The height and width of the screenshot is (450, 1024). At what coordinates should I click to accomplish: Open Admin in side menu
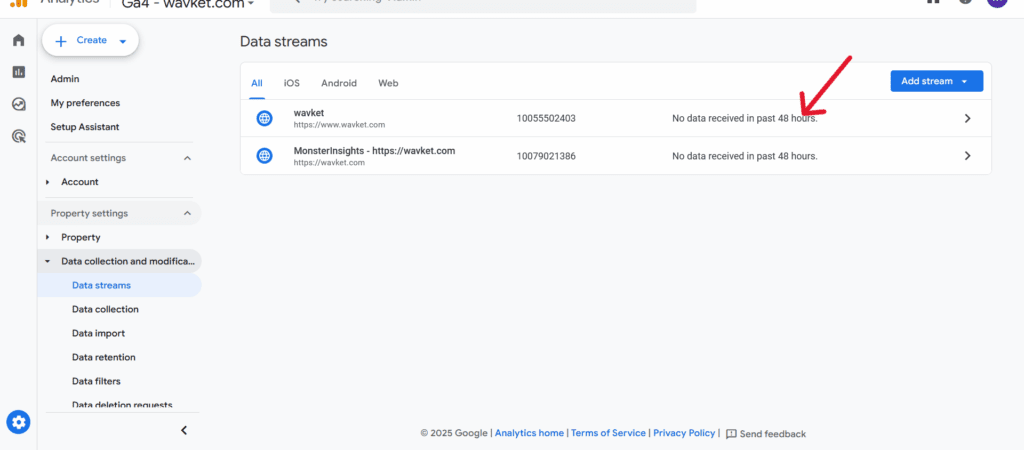coord(65,79)
